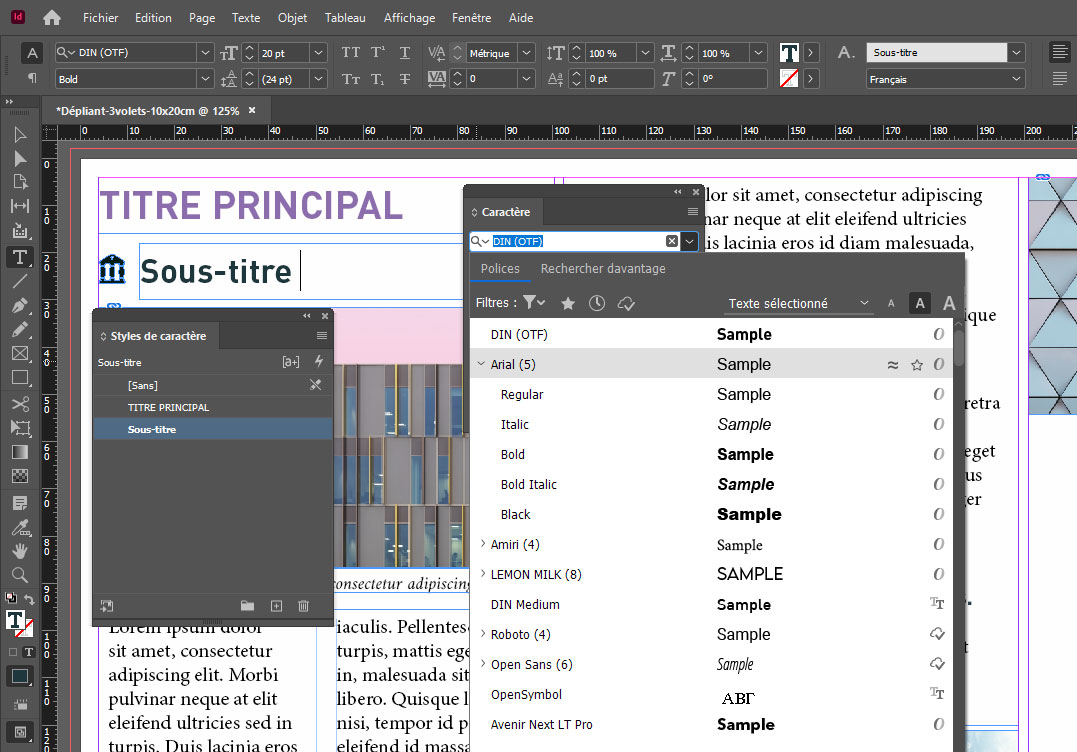Select the Gap tool
Screen dimensions: 1077x752
[20, 205]
